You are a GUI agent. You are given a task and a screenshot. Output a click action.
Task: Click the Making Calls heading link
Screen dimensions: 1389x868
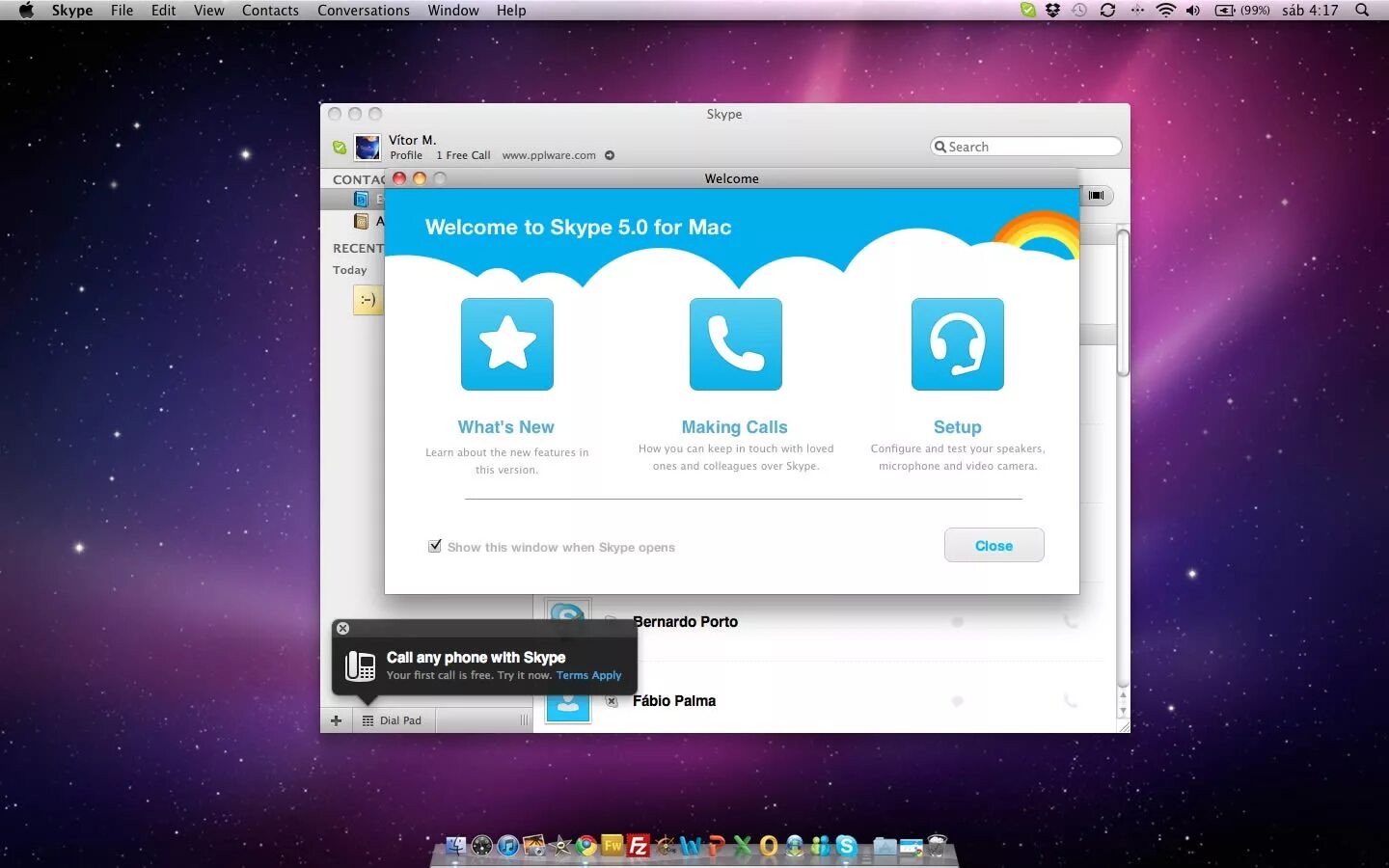[735, 427]
